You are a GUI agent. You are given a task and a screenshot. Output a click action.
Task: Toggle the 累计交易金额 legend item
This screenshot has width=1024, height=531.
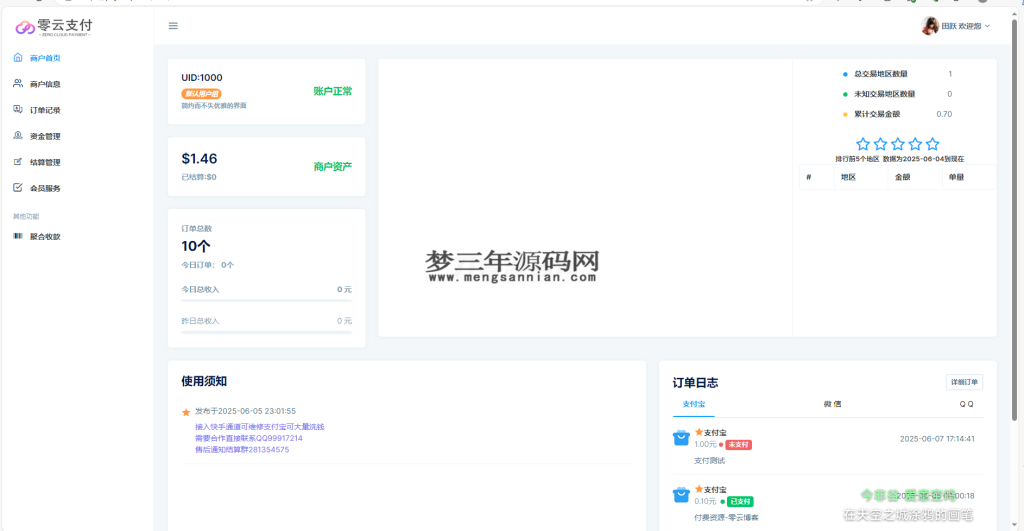[871, 114]
